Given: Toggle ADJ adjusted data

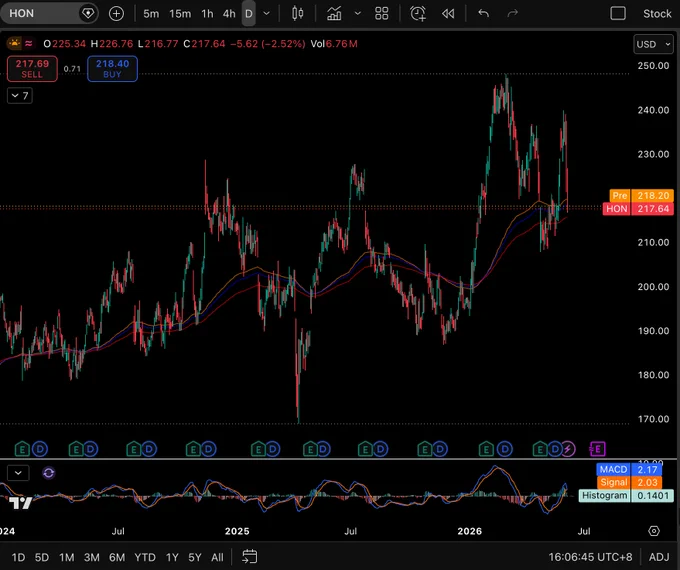Looking at the screenshot, I should 659,557.
